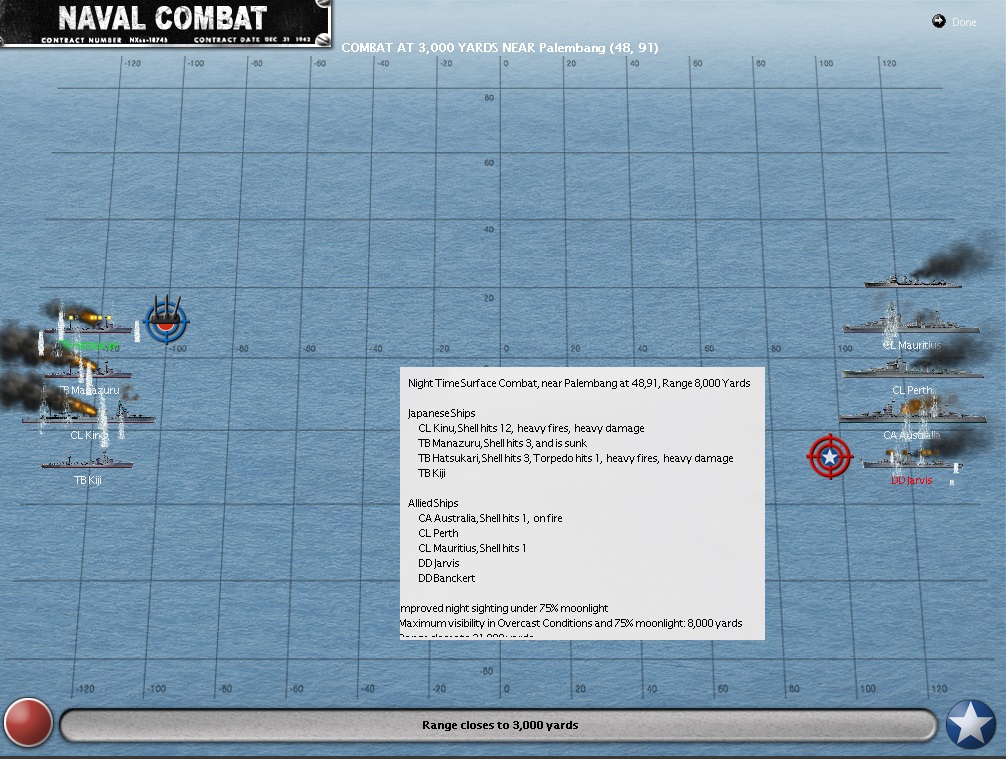
Task: Click the 'DD Jarvis' line in report
Action: (439, 563)
